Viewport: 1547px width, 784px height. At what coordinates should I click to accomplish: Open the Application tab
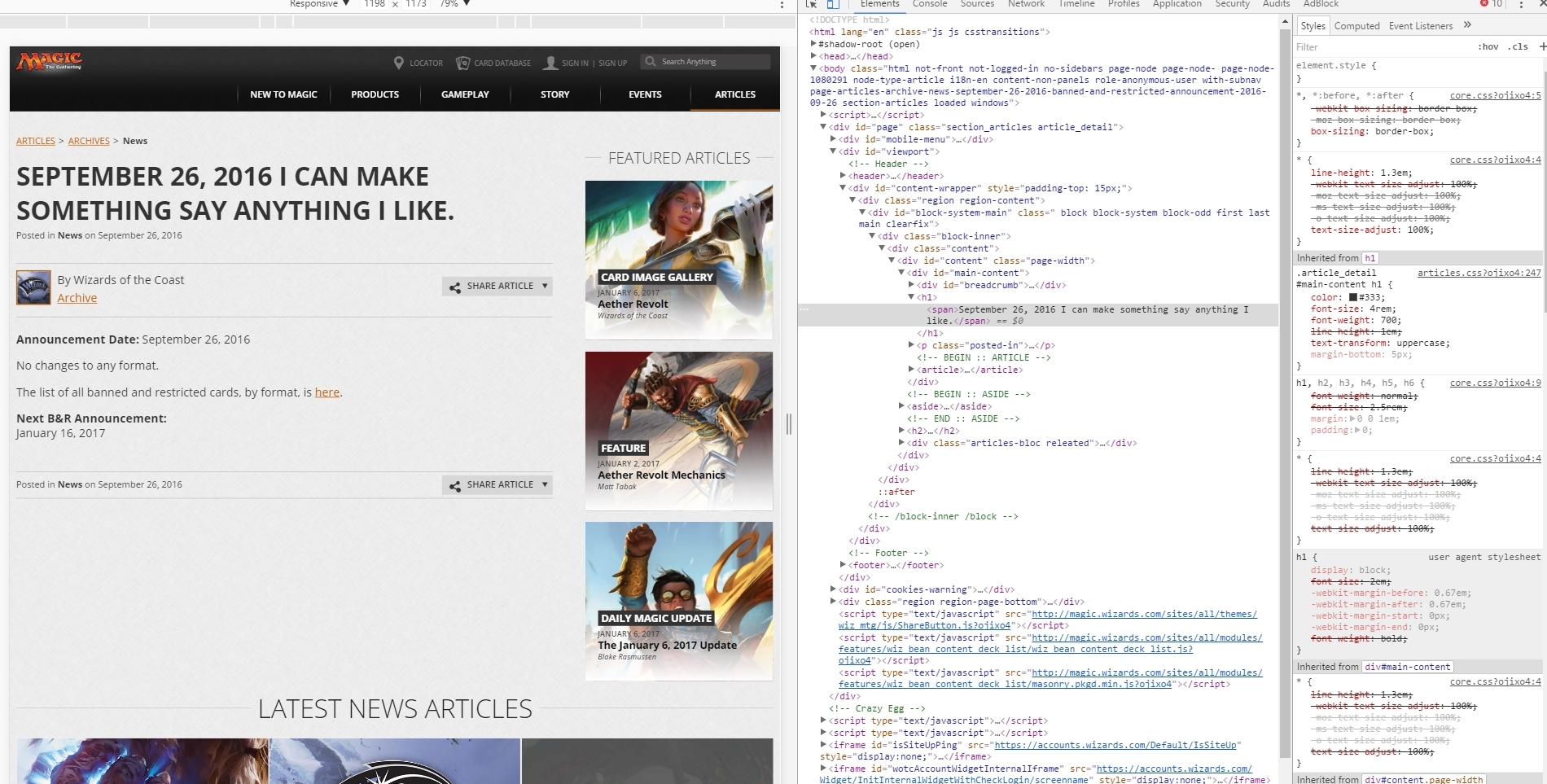point(1177,4)
